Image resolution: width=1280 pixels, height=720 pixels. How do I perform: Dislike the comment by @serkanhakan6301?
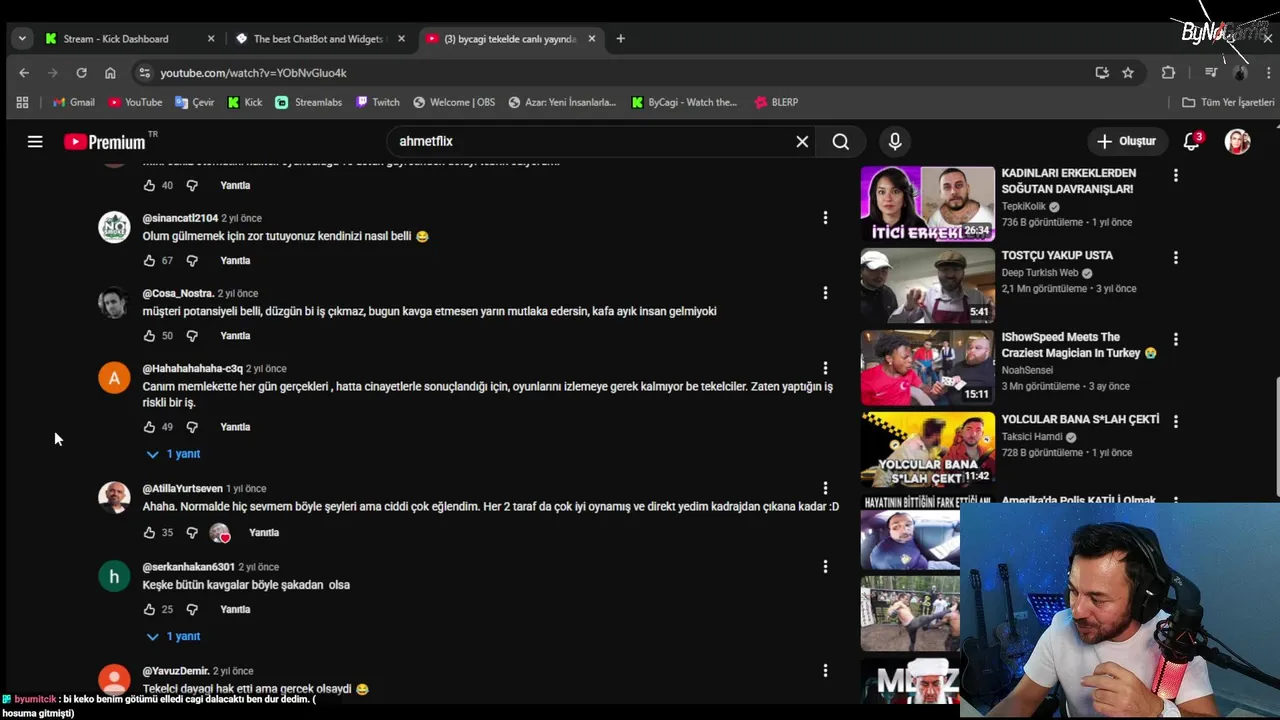coord(192,610)
